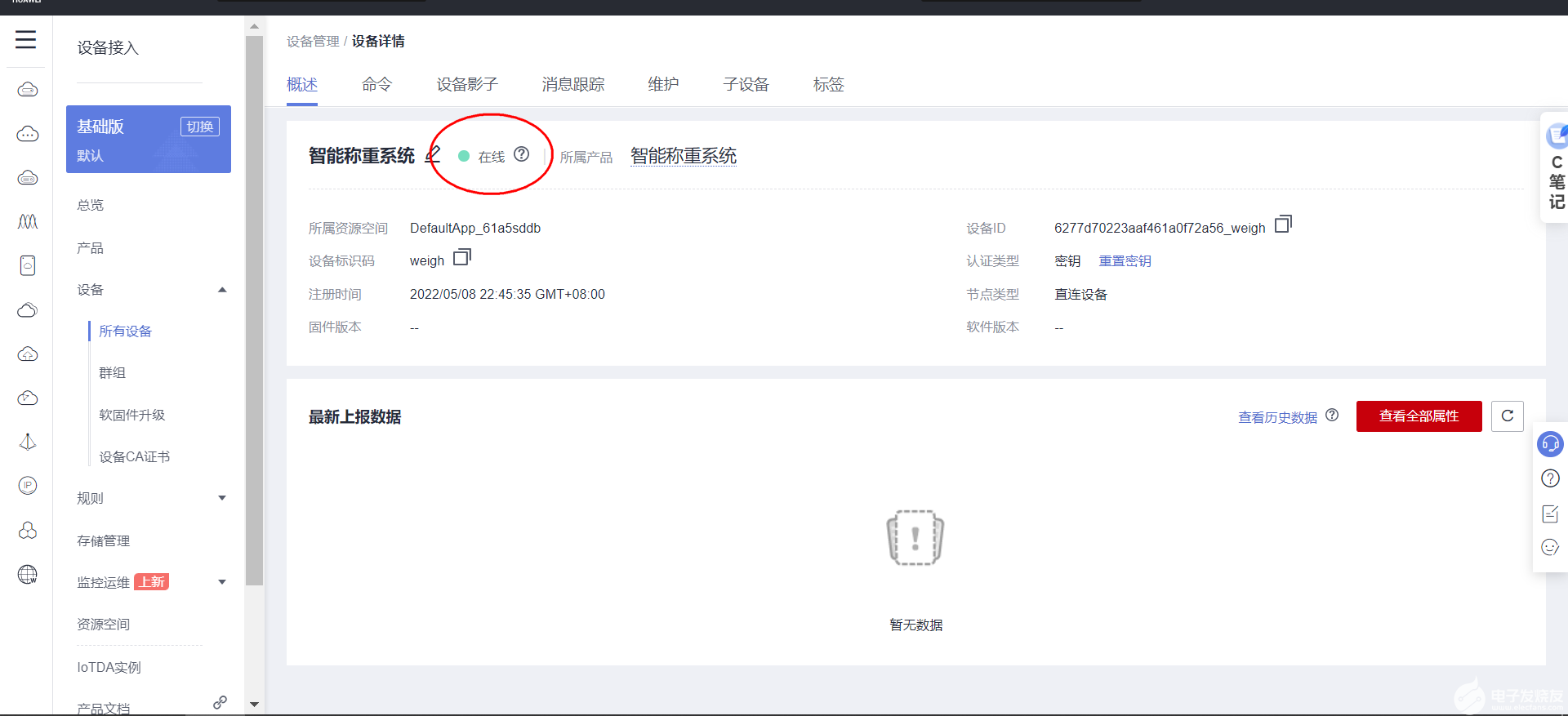Open 设备CA证书 in the sidebar

(x=135, y=457)
